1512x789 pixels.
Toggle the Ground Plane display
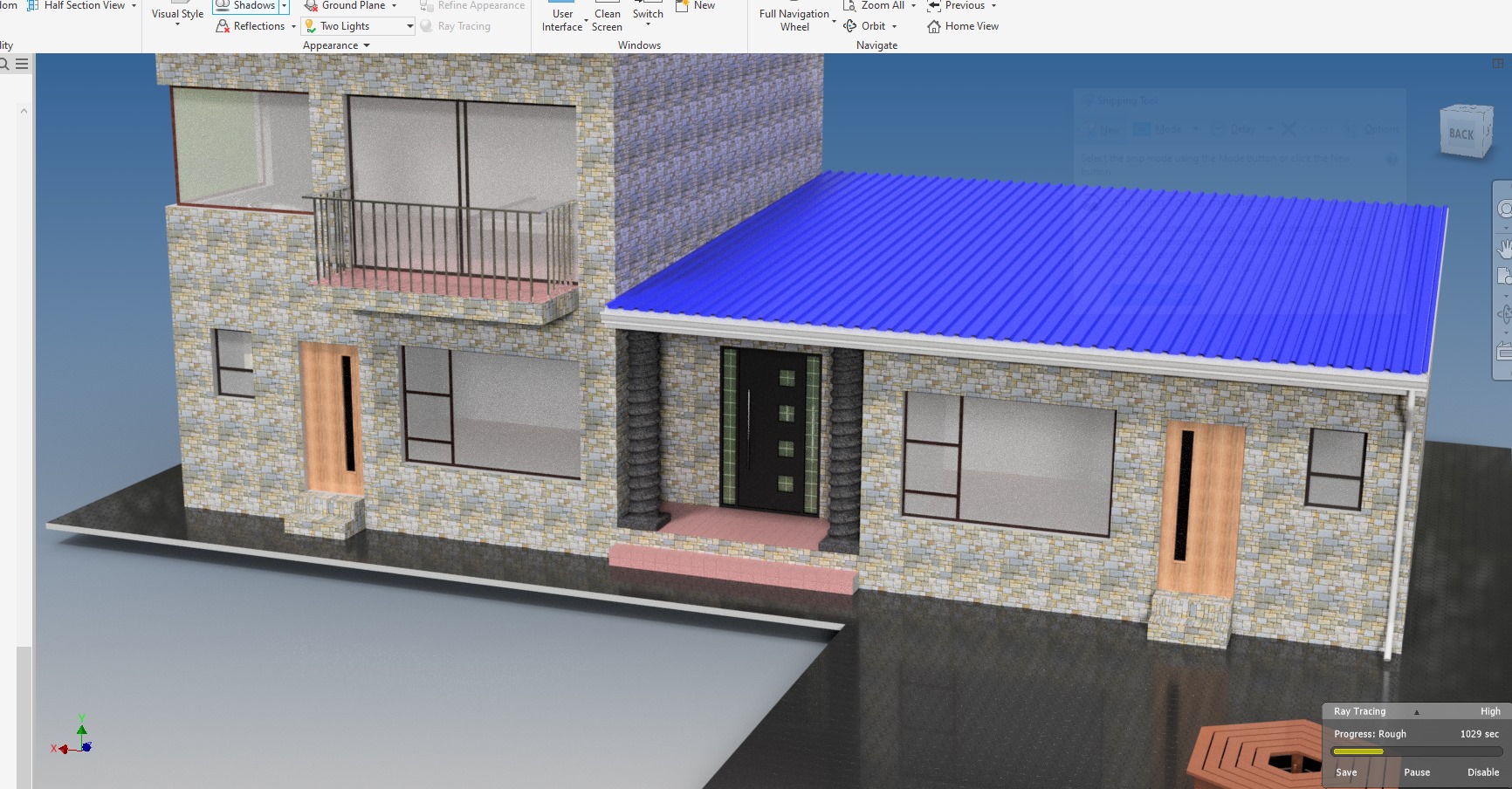pos(345,5)
